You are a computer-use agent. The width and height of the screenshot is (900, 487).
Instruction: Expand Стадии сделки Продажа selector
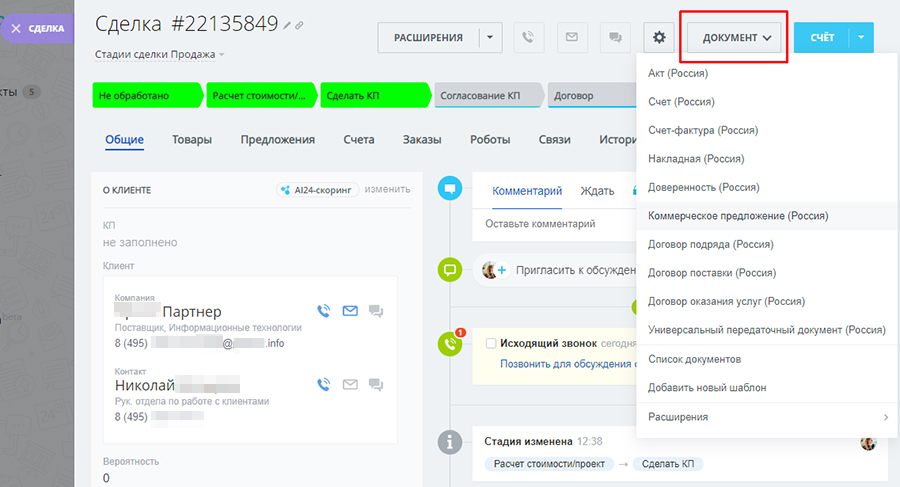159,55
